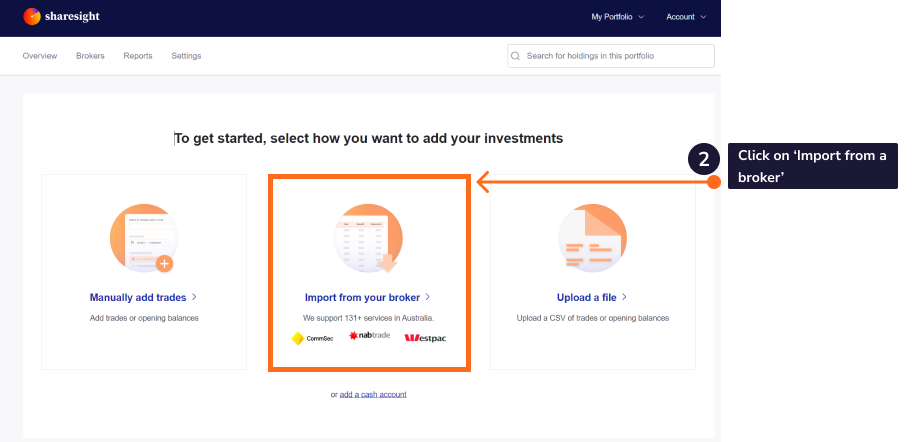Screen dimensions: 917x442
Task: Click 'We support 131+ services in Australia.' text
Action: 368,319
